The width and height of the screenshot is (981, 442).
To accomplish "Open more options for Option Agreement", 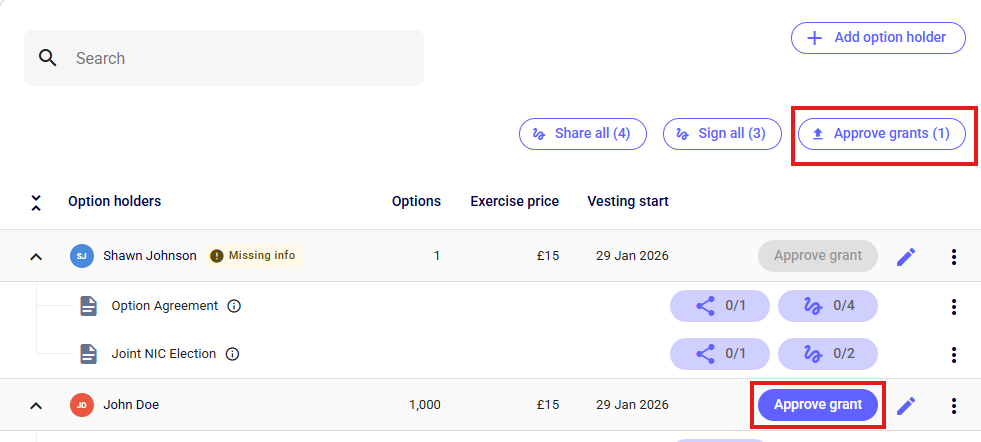I will [953, 306].
